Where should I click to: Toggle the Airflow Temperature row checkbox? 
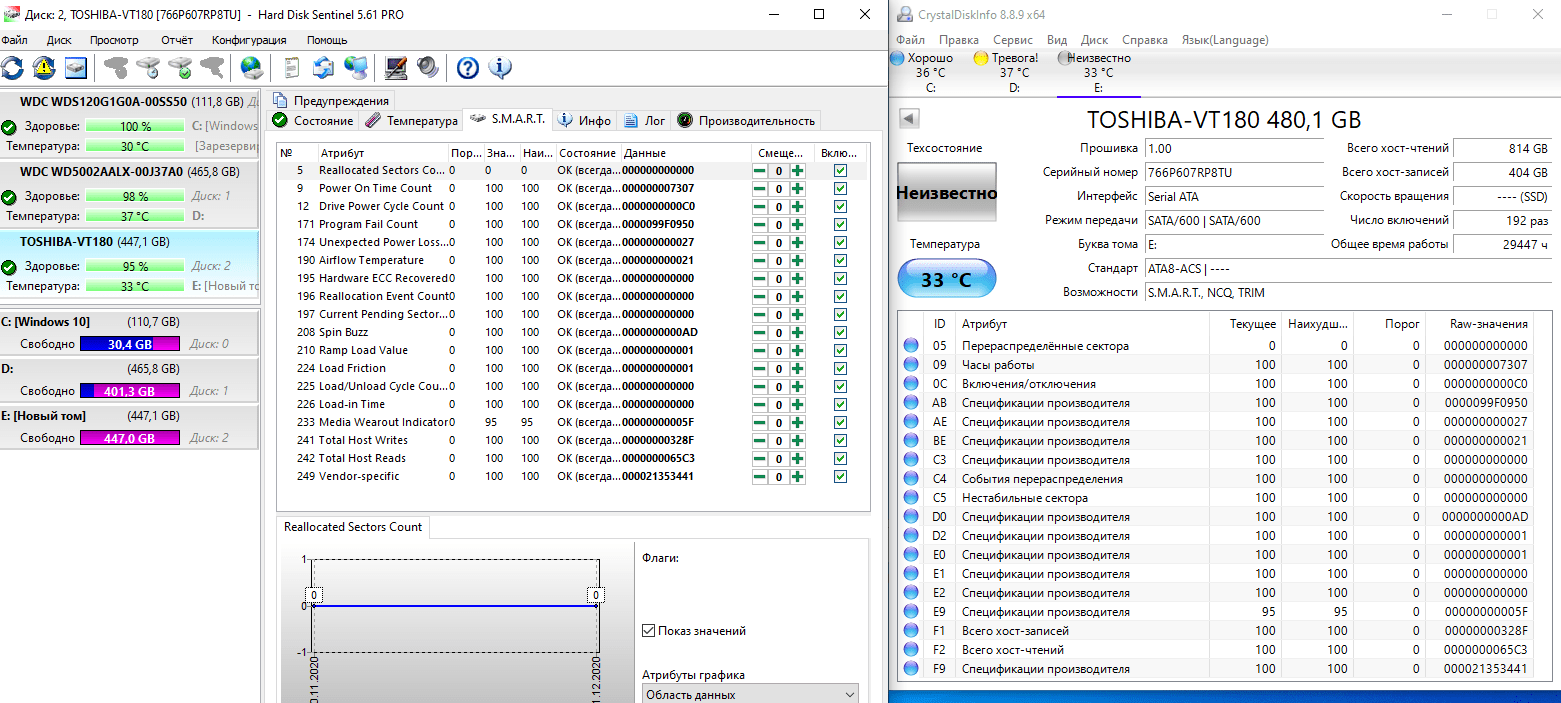[x=841, y=260]
